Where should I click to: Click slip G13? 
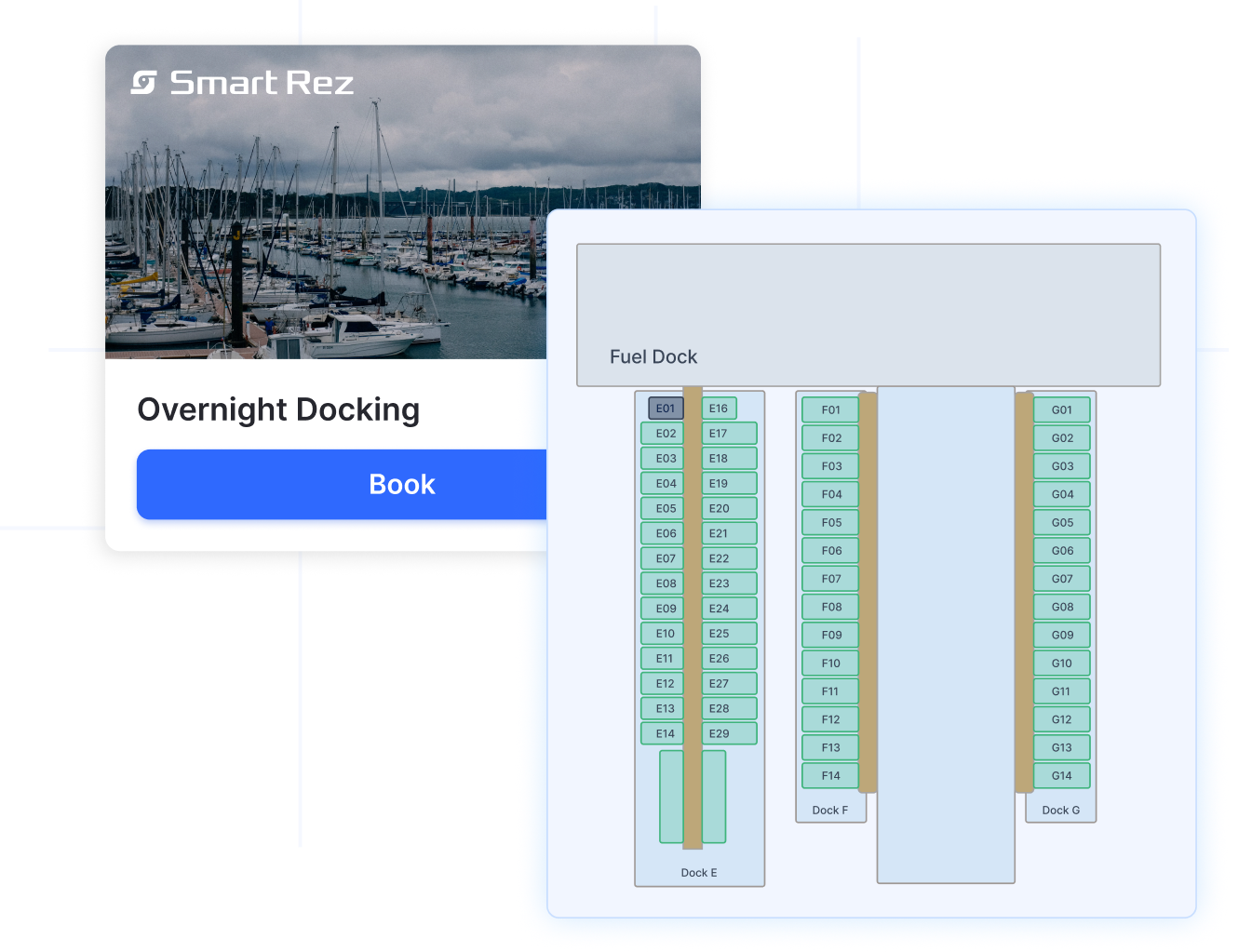pos(1062,747)
